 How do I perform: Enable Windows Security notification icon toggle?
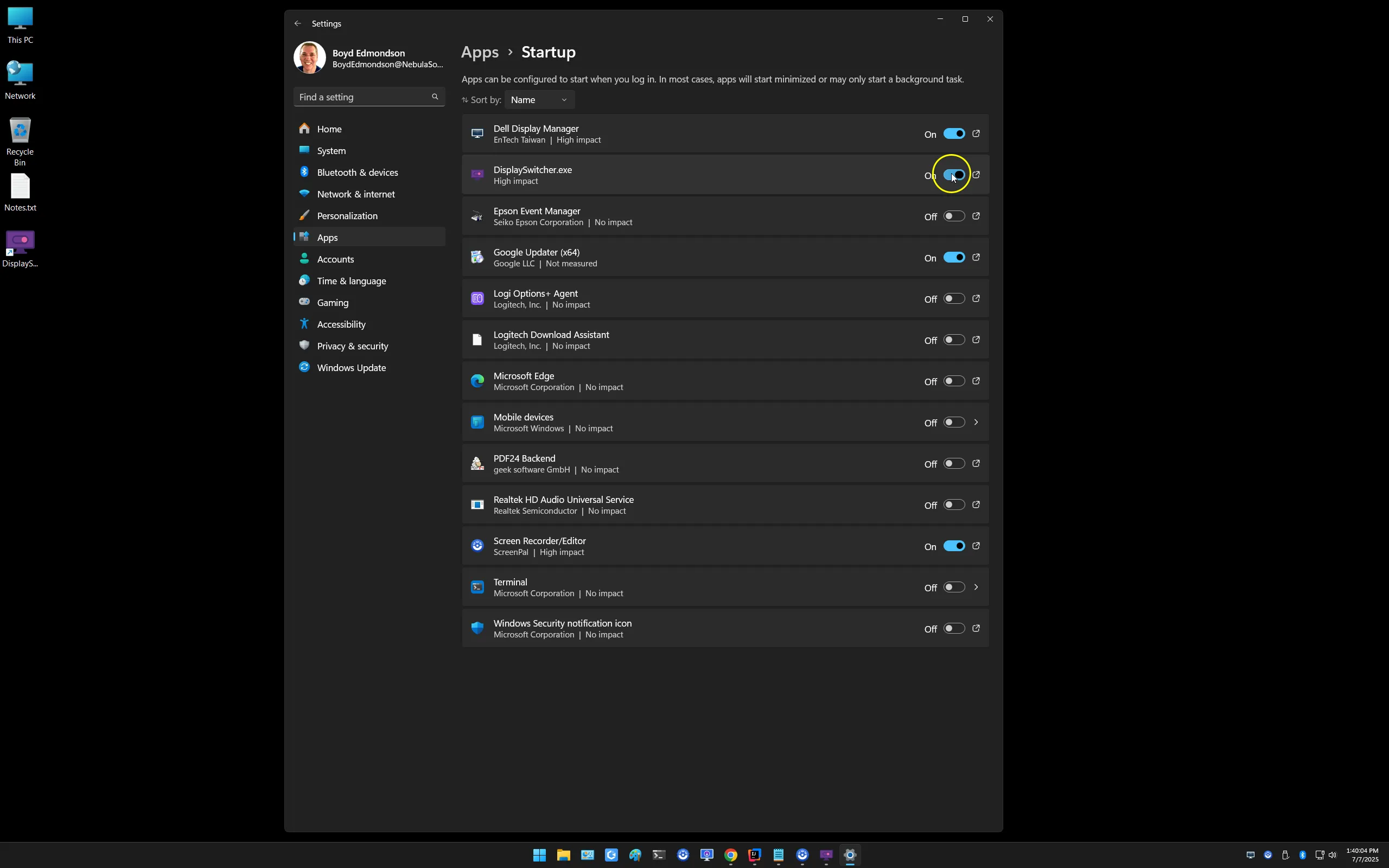coord(954,629)
